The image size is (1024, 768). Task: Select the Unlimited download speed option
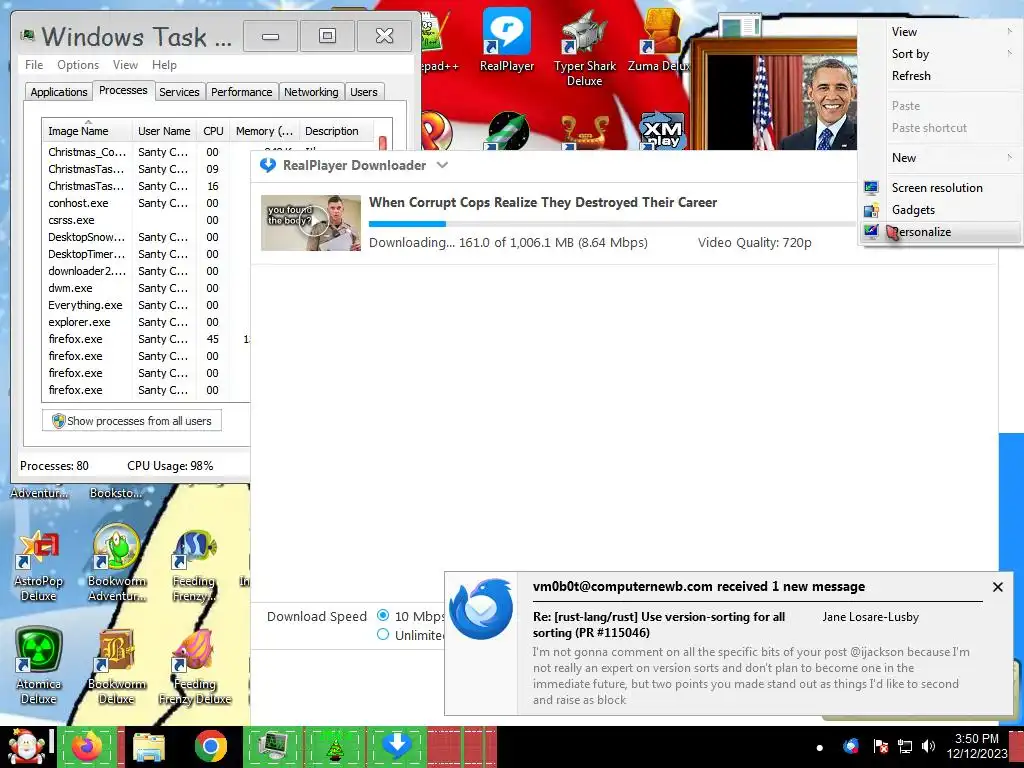383,635
